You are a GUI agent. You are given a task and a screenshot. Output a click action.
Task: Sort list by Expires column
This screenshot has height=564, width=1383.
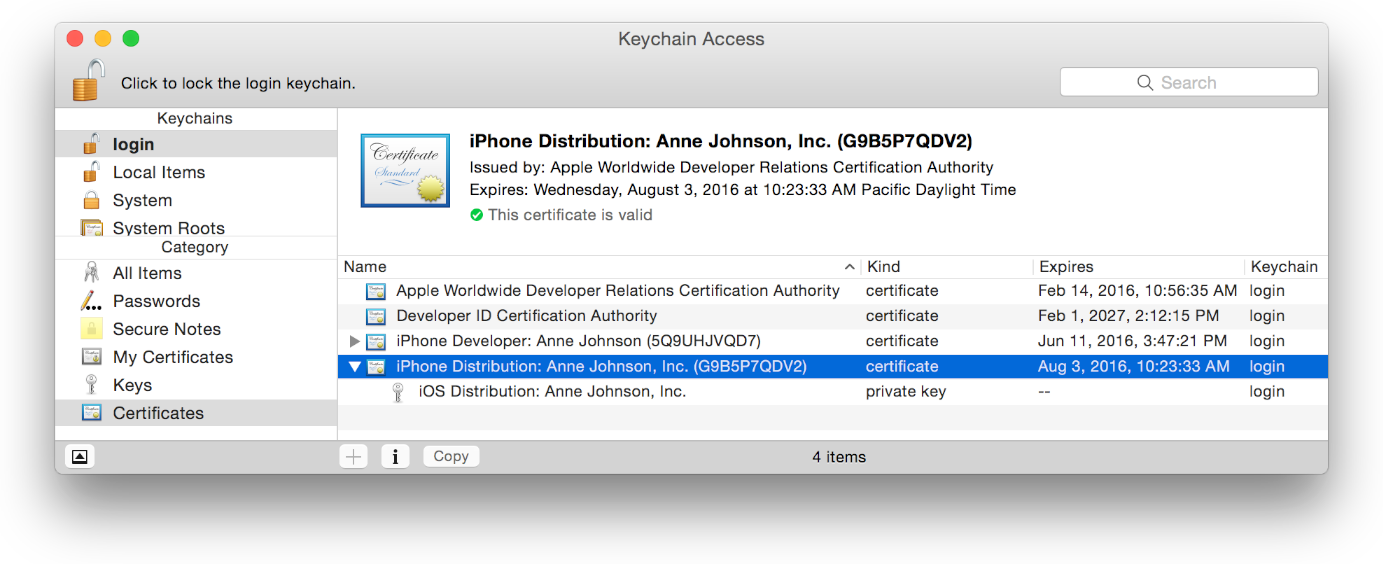pyautogui.click(x=1139, y=267)
